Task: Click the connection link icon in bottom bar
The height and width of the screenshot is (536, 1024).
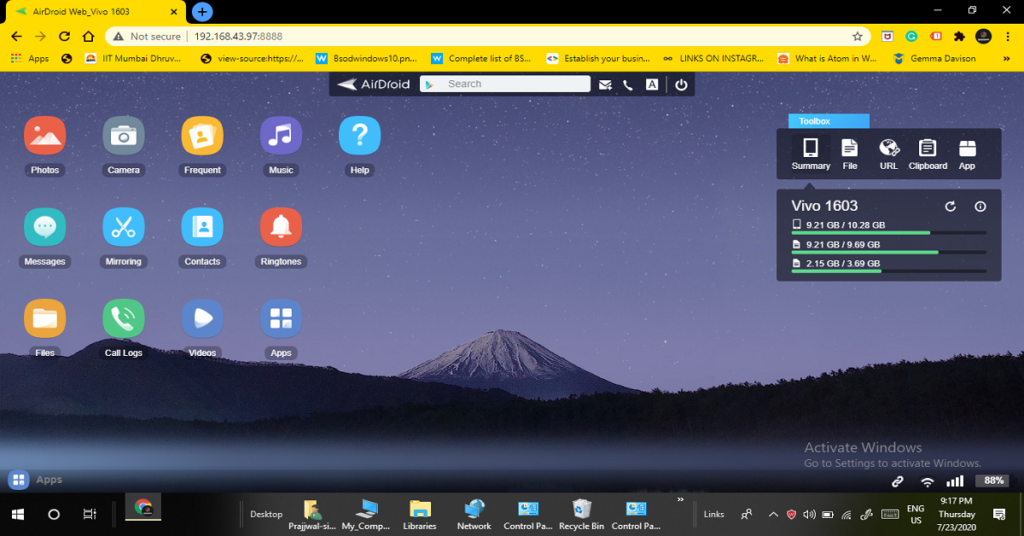Action: 898,482
